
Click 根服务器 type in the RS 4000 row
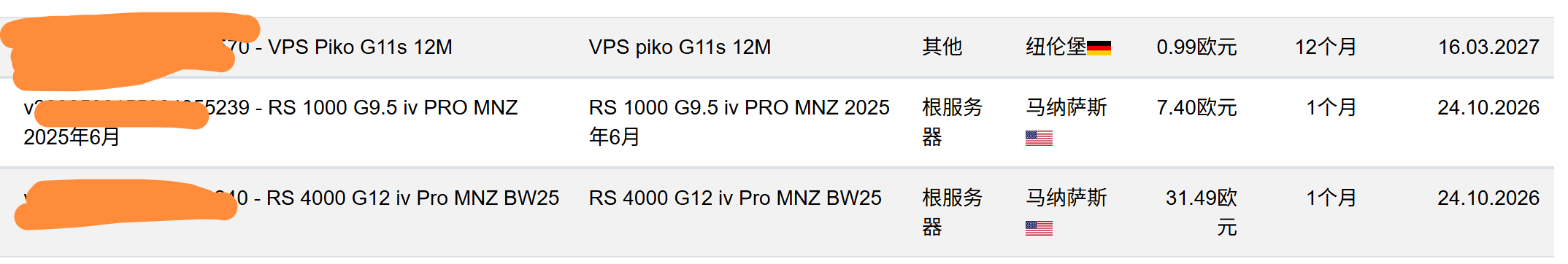952,212
